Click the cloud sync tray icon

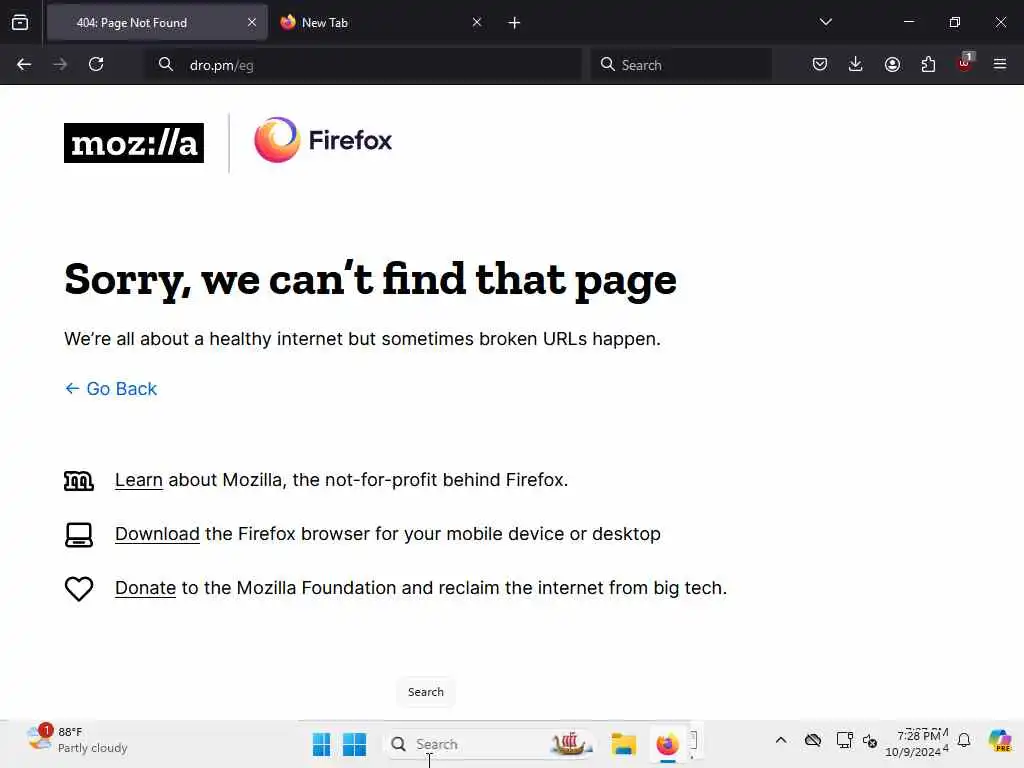point(812,741)
